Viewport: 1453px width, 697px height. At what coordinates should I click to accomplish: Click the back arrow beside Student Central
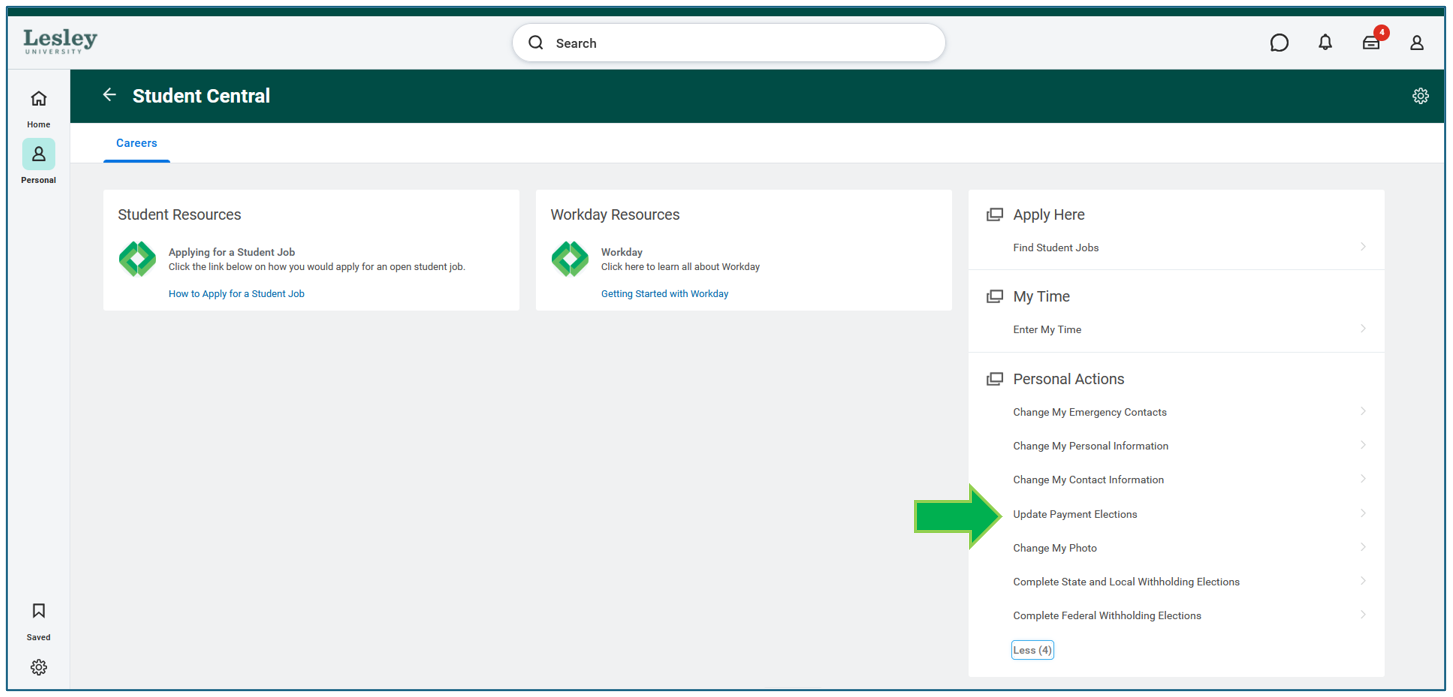pos(109,95)
